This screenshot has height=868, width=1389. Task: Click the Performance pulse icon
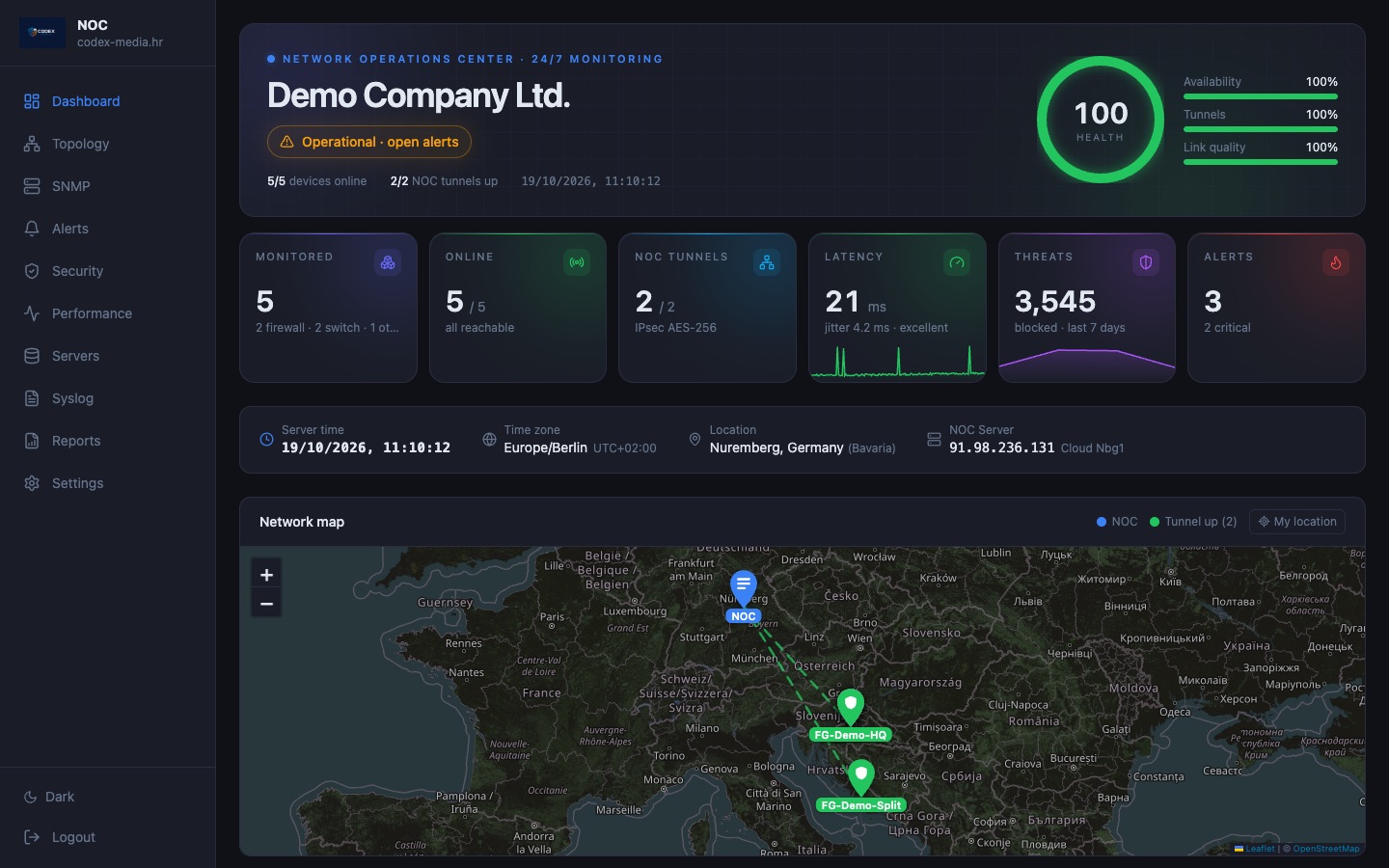(32, 313)
